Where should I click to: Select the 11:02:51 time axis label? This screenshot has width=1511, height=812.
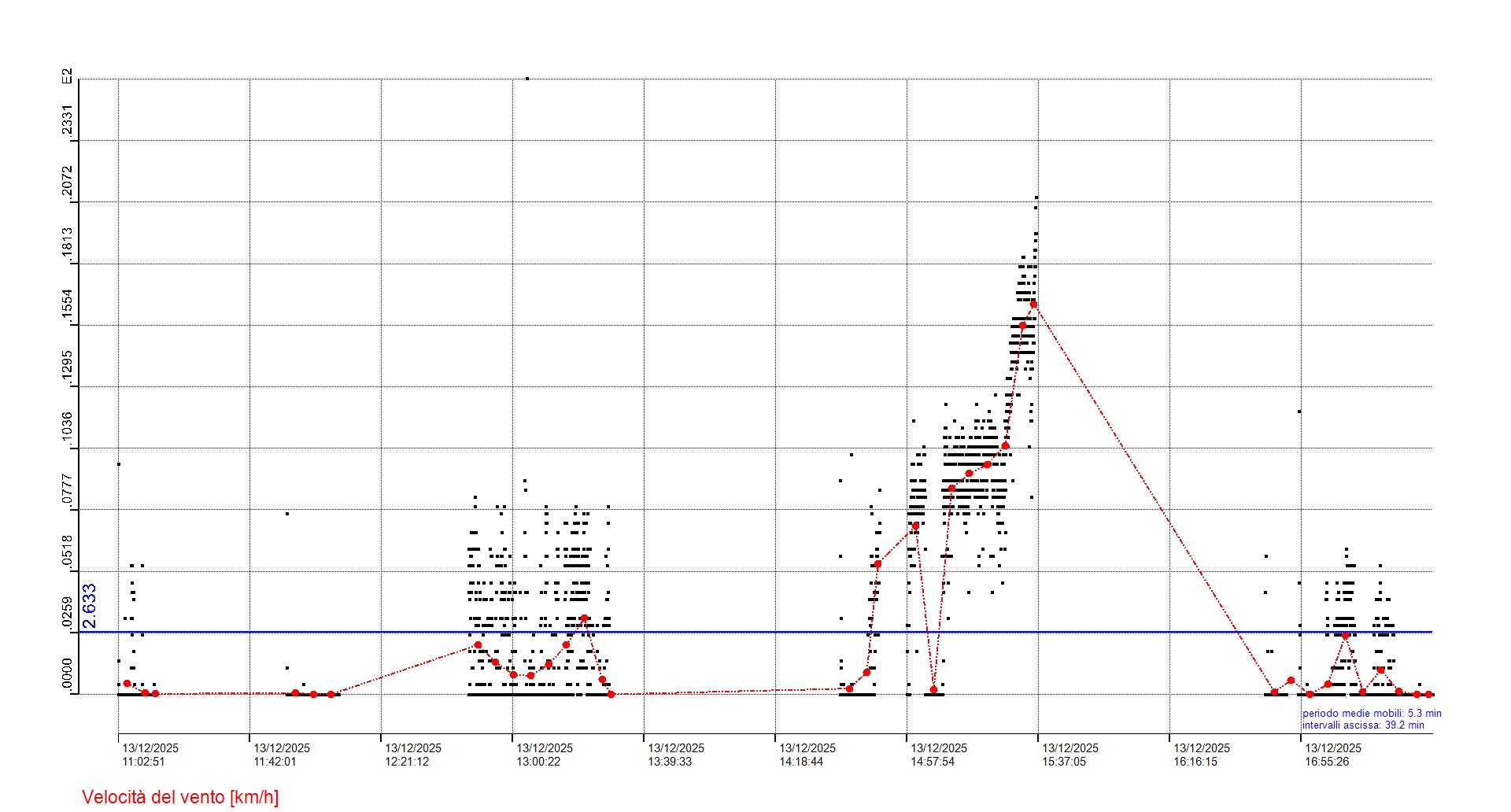coord(144,762)
